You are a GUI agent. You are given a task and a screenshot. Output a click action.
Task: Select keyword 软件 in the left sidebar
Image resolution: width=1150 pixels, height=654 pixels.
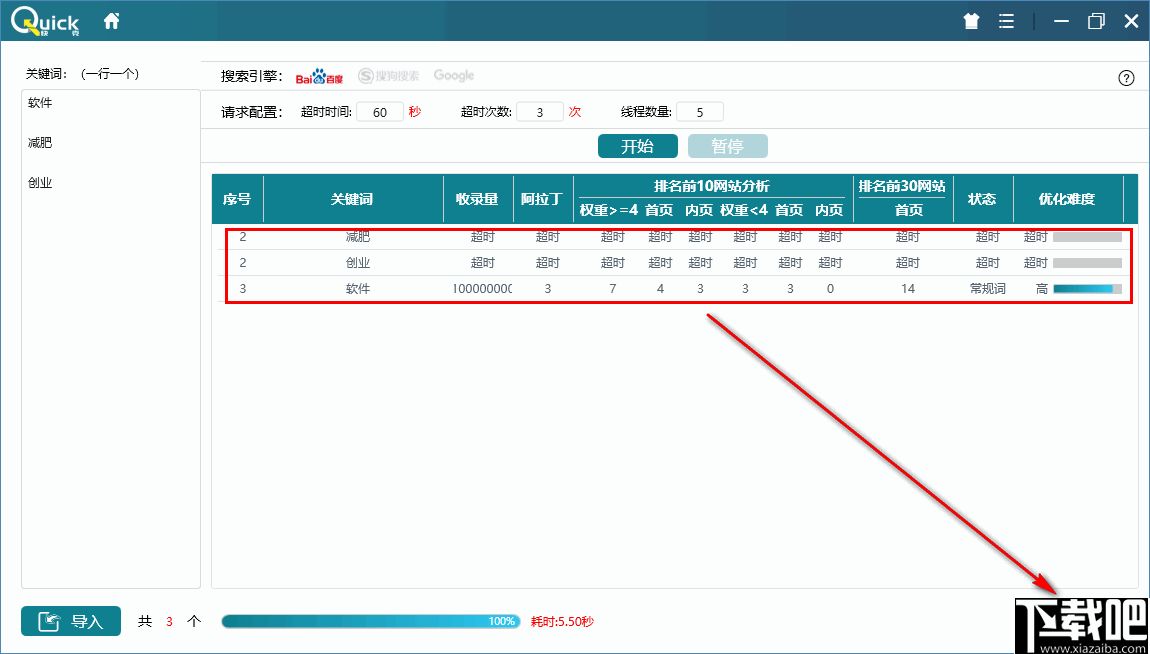click(x=41, y=102)
